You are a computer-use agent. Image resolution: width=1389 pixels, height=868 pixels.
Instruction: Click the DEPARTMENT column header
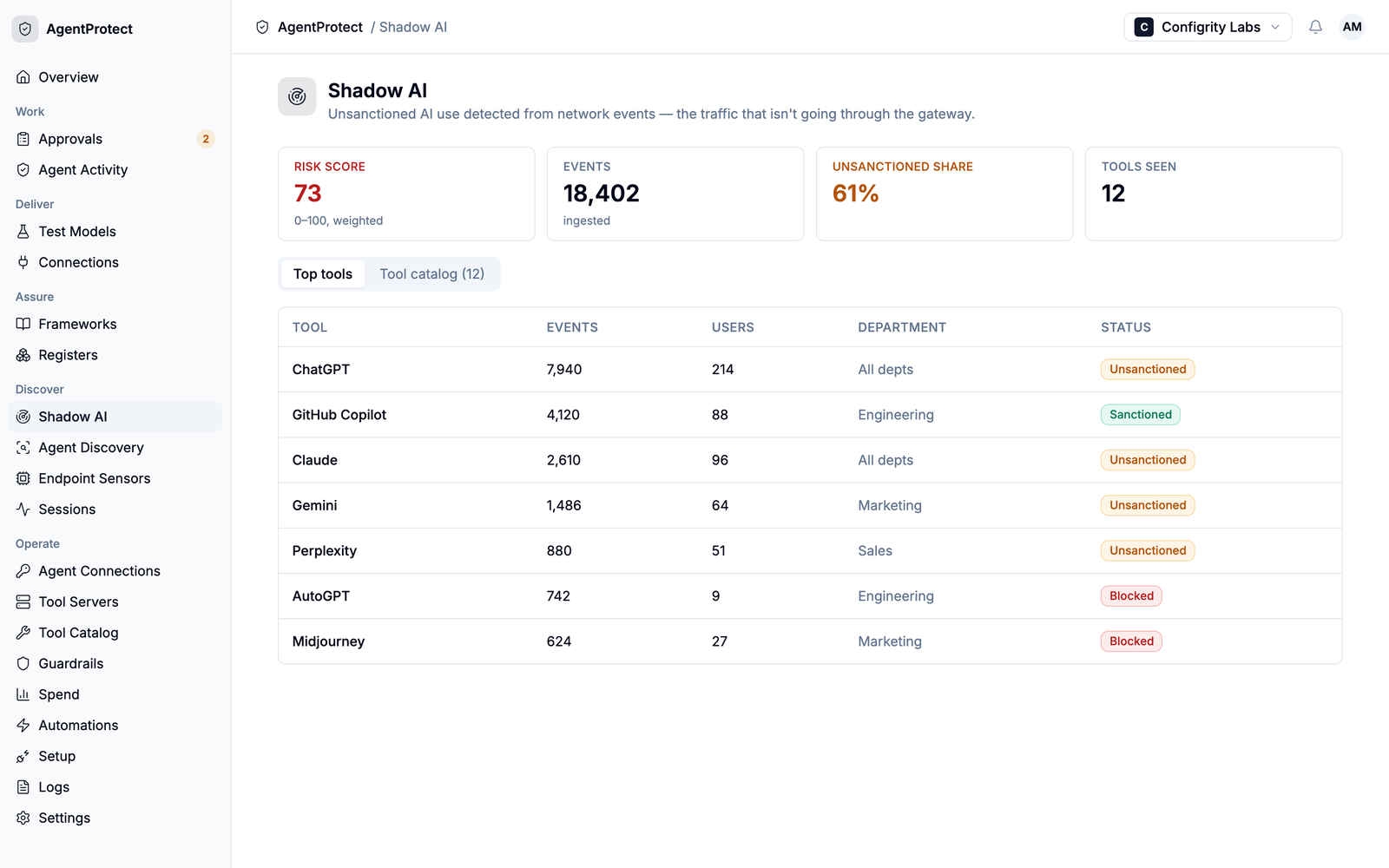click(x=902, y=327)
